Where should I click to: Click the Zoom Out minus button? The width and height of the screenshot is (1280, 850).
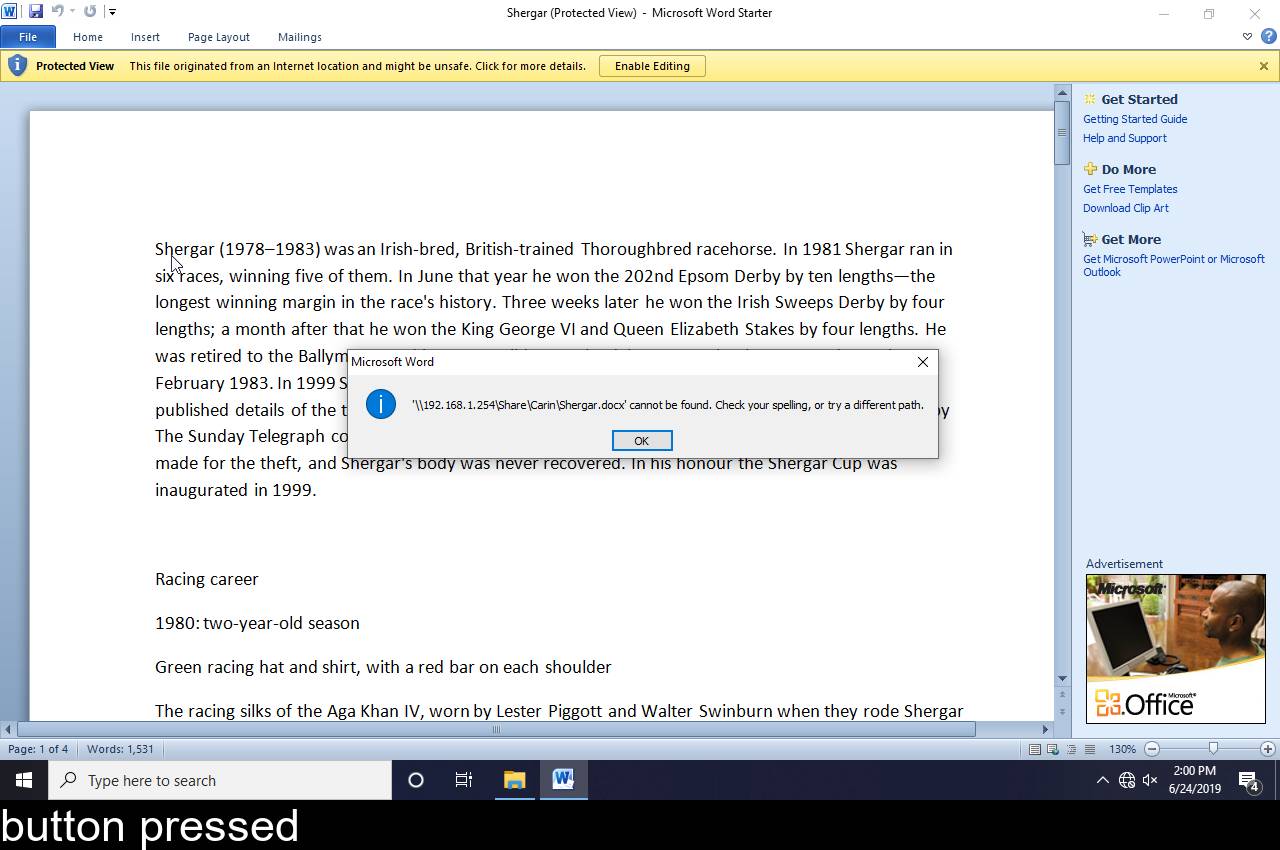pos(1152,749)
